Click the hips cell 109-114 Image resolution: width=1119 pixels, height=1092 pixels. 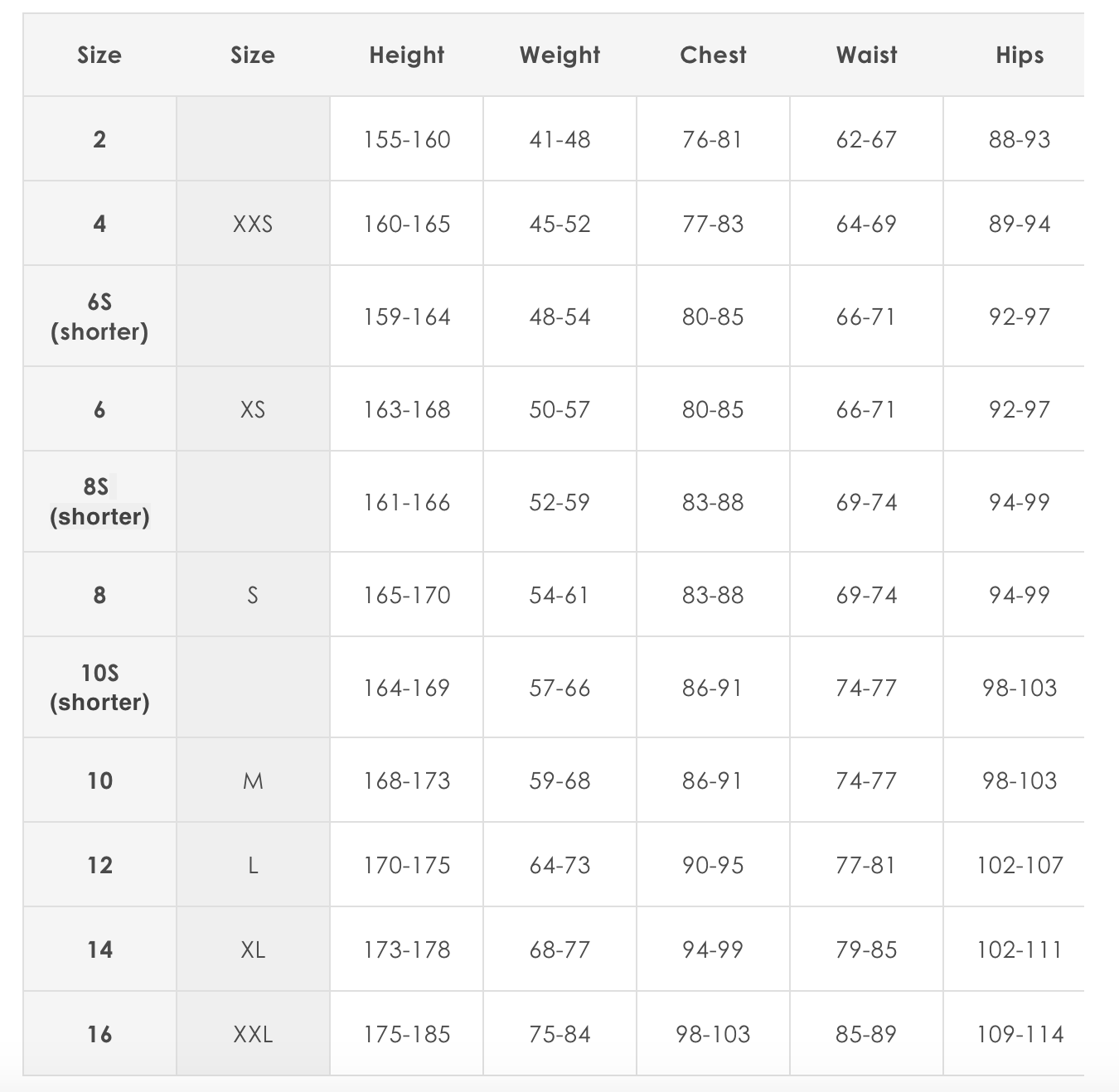pyautogui.click(x=1020, y=1034)
